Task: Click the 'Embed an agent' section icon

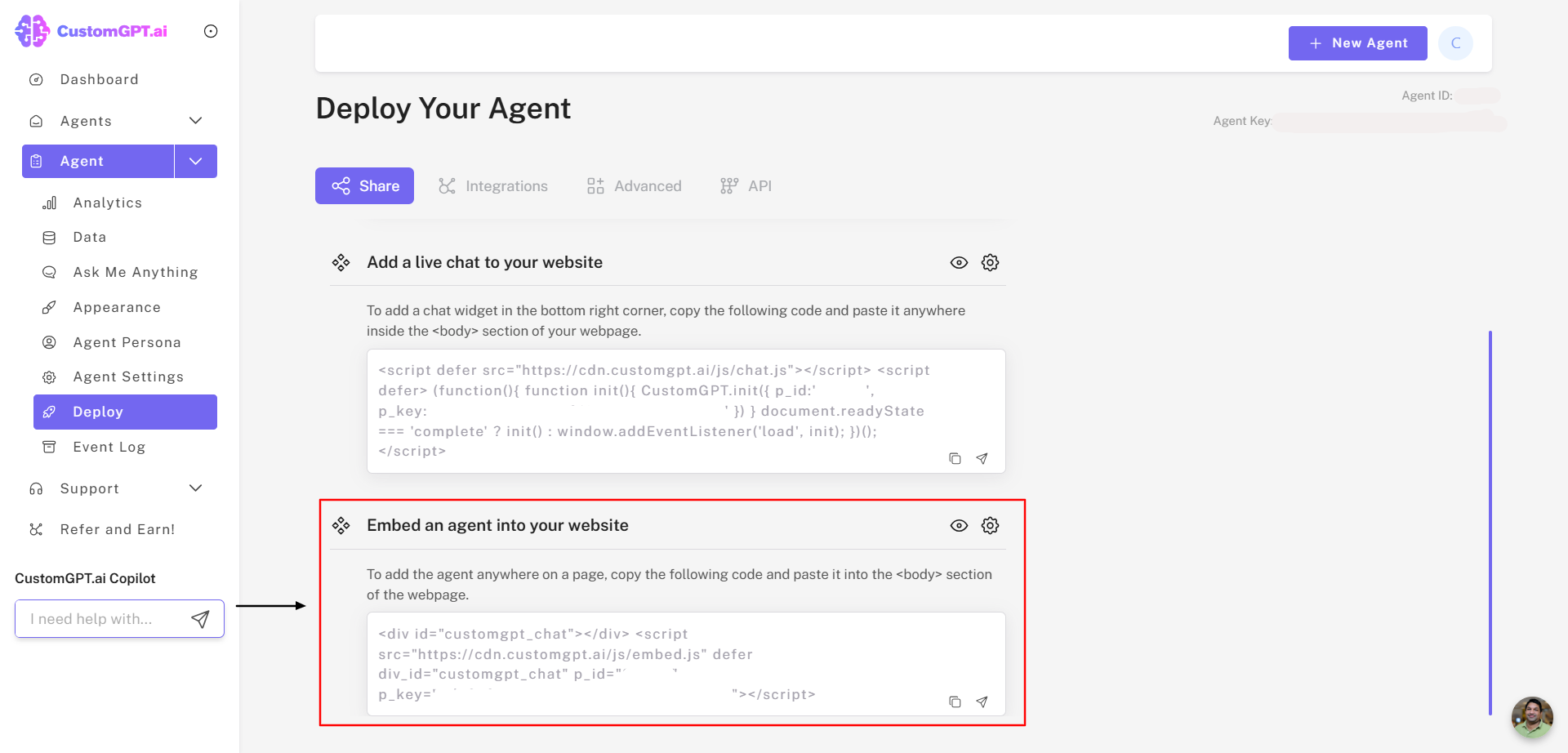Action: (341, 525)
